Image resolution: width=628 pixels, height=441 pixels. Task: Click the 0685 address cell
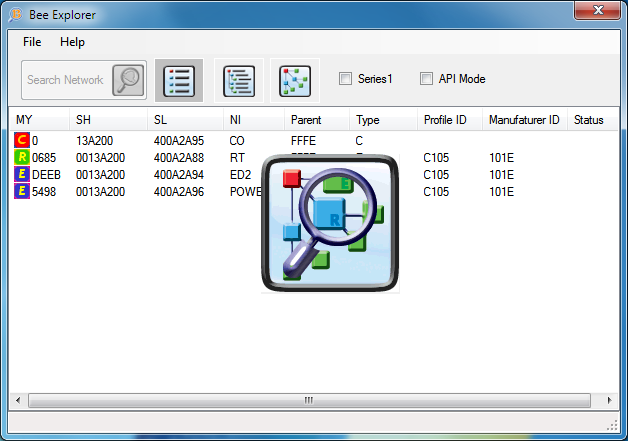pos(44,158)
